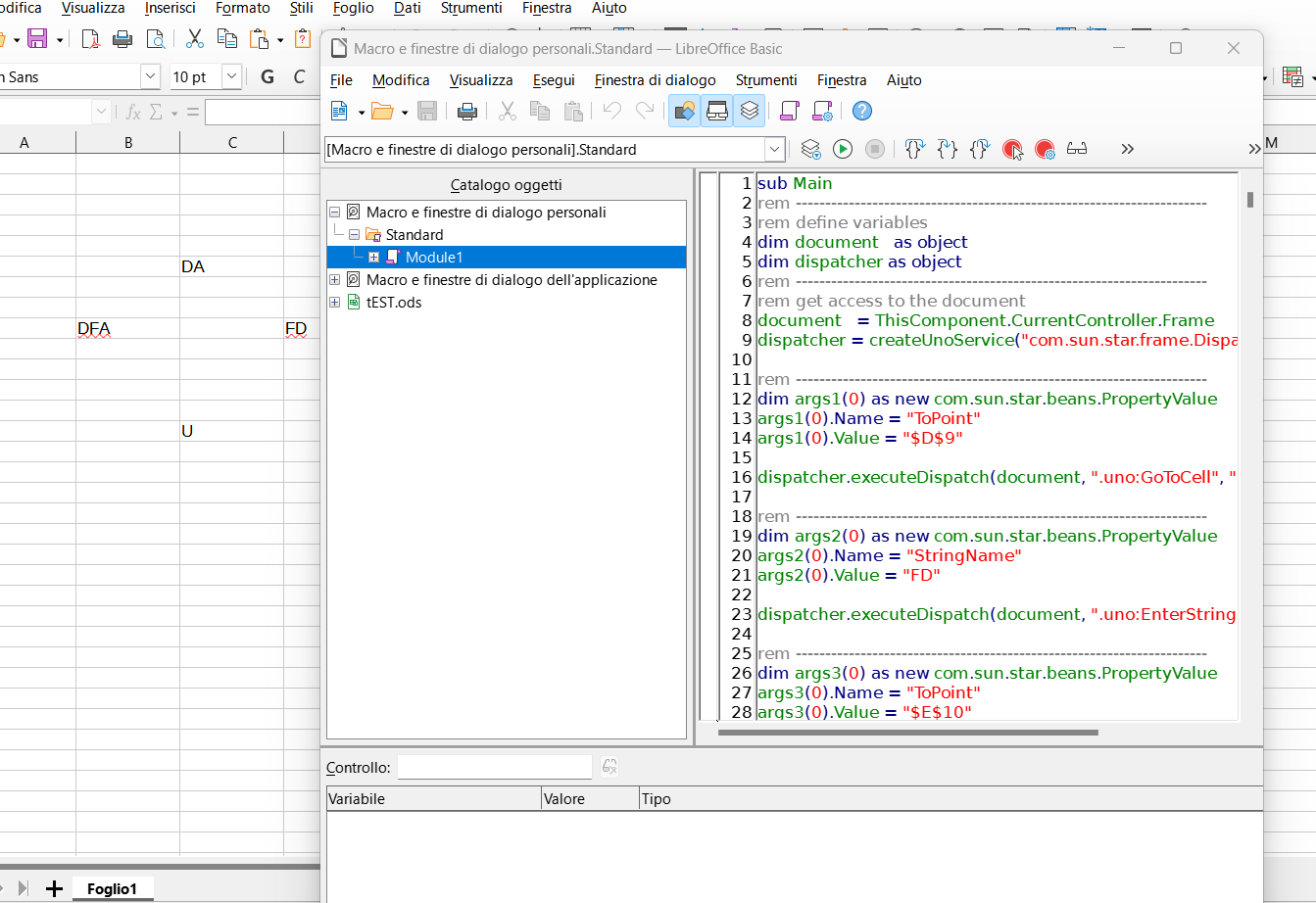The width and height of the screenshot is (1316, 903).
Task: Select Module1 in the object catalog
Action: pos(433,258)
